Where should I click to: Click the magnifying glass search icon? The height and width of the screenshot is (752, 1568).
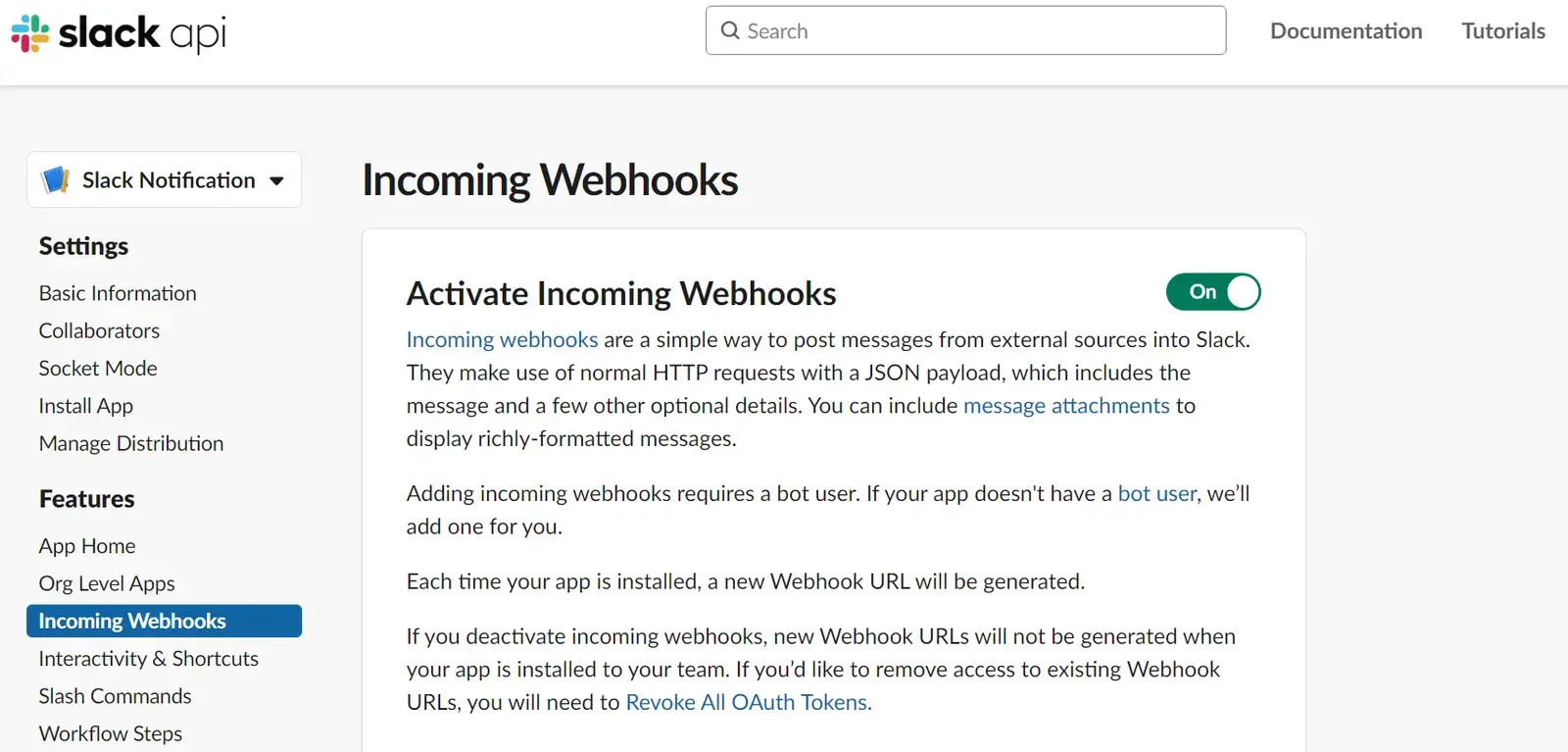(x=730, y=30)
